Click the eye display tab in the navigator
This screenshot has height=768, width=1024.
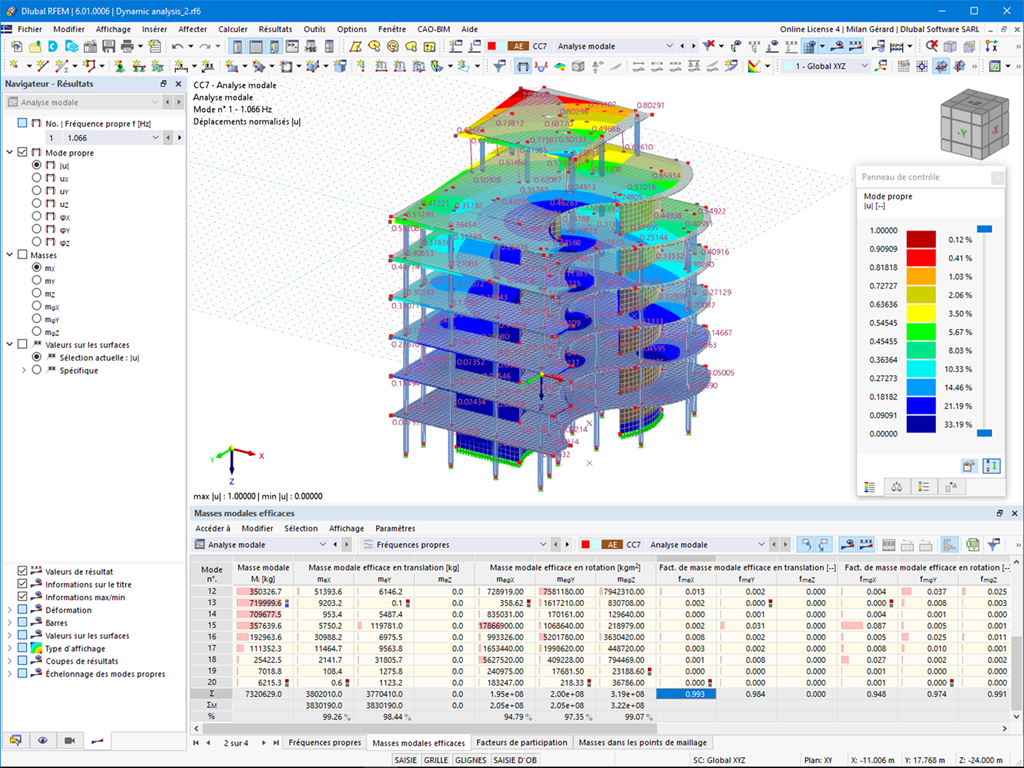42,741
